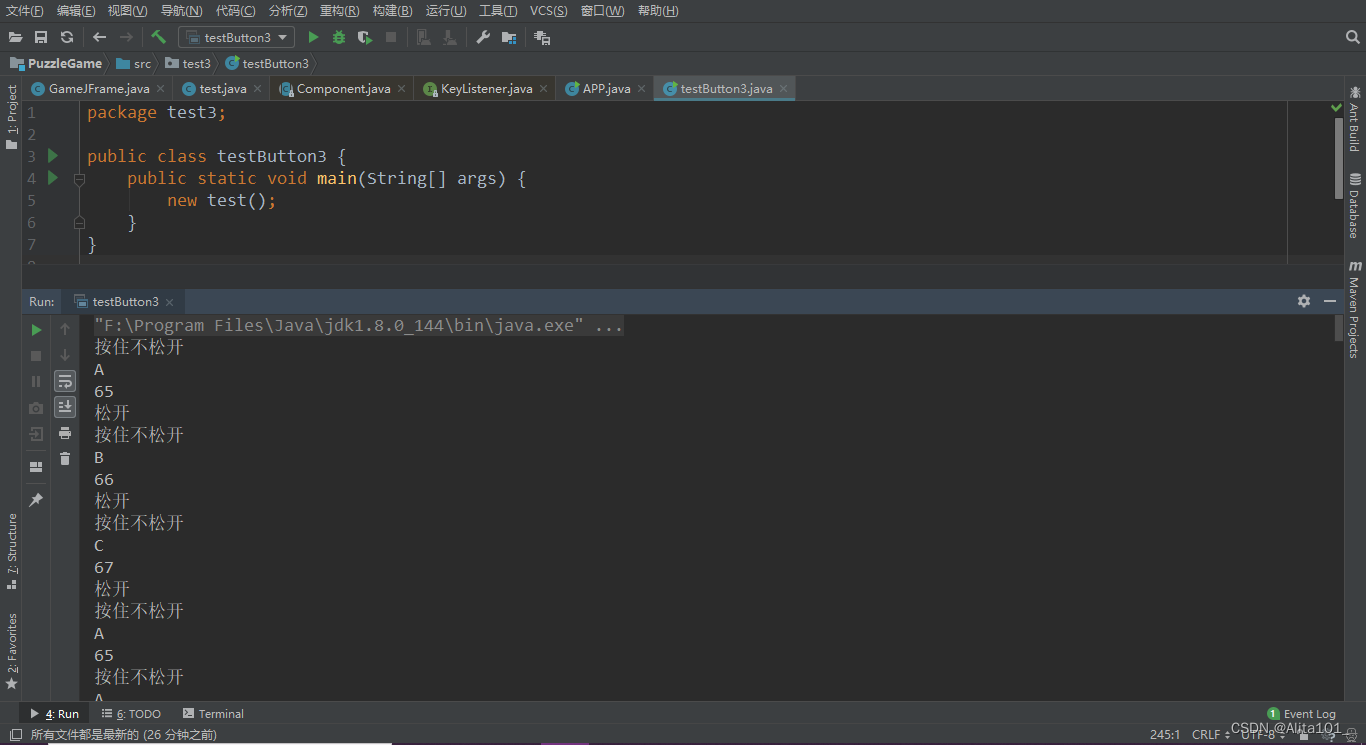Image resolution: width=1366 pixels, height=745 pixels.
Task: Navigate back with the left arrow
Action: point(99,37)
